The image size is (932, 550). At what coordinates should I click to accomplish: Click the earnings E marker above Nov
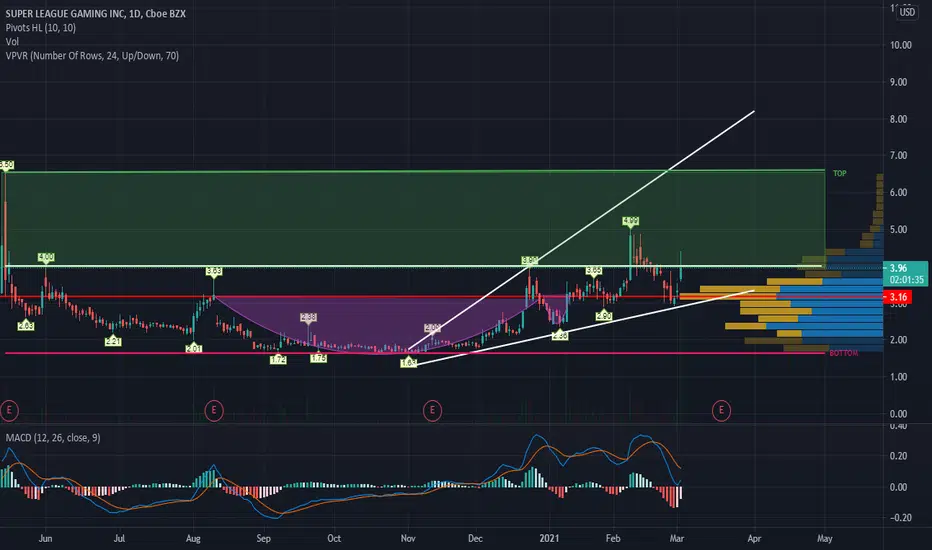point(432,410)
